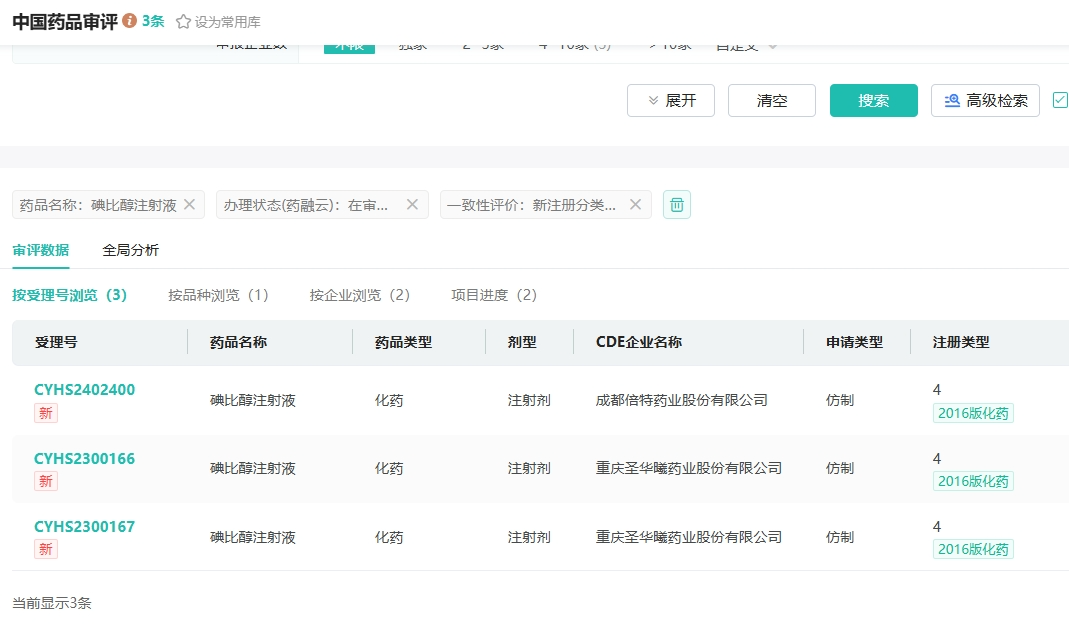
Task: Remove the 一致性评价 filter tag
Action: 635,204
